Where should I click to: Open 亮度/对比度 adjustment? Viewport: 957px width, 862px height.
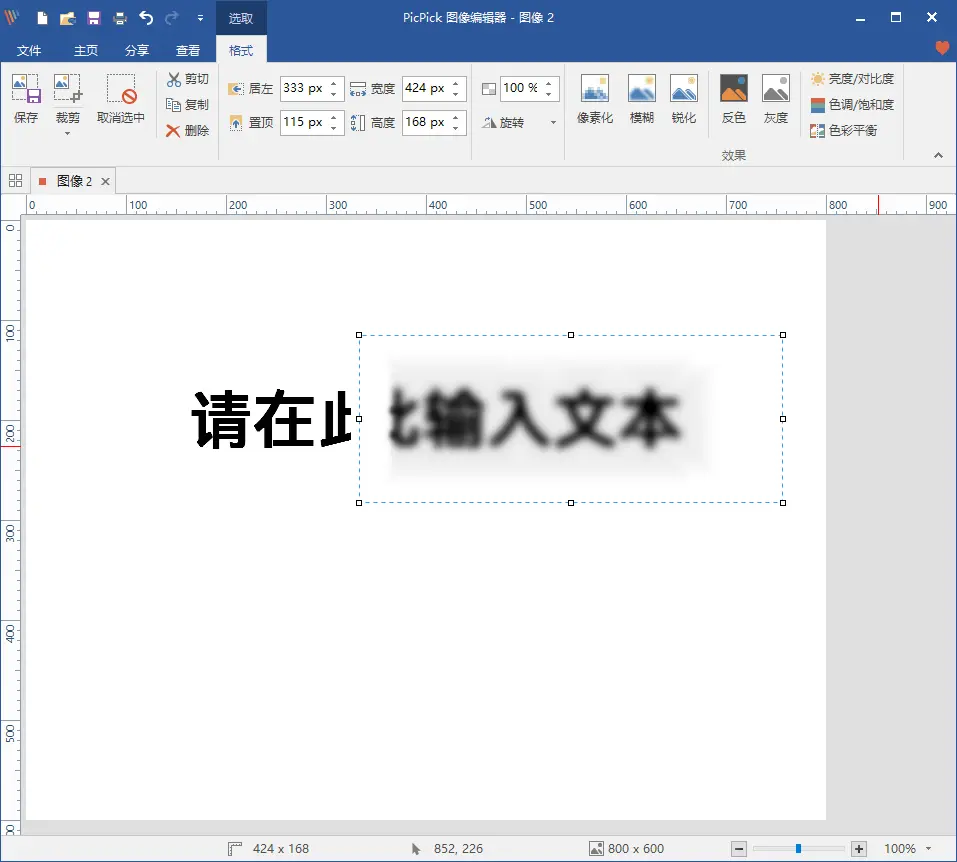852,79
